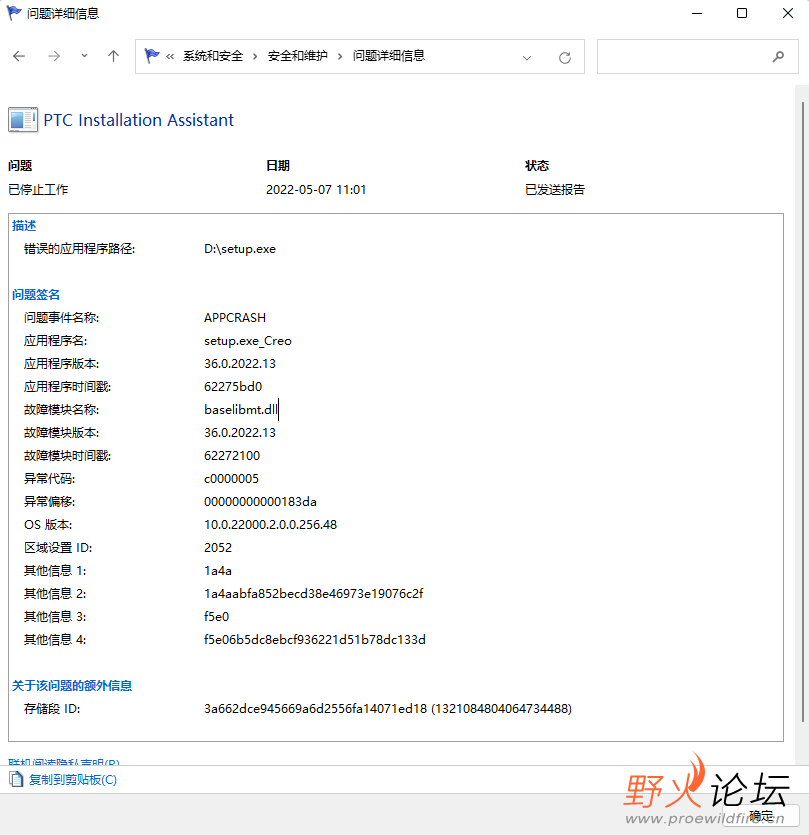Click the 问题签名 section heading
Screen dimensions: 809x835
point(36,294)
